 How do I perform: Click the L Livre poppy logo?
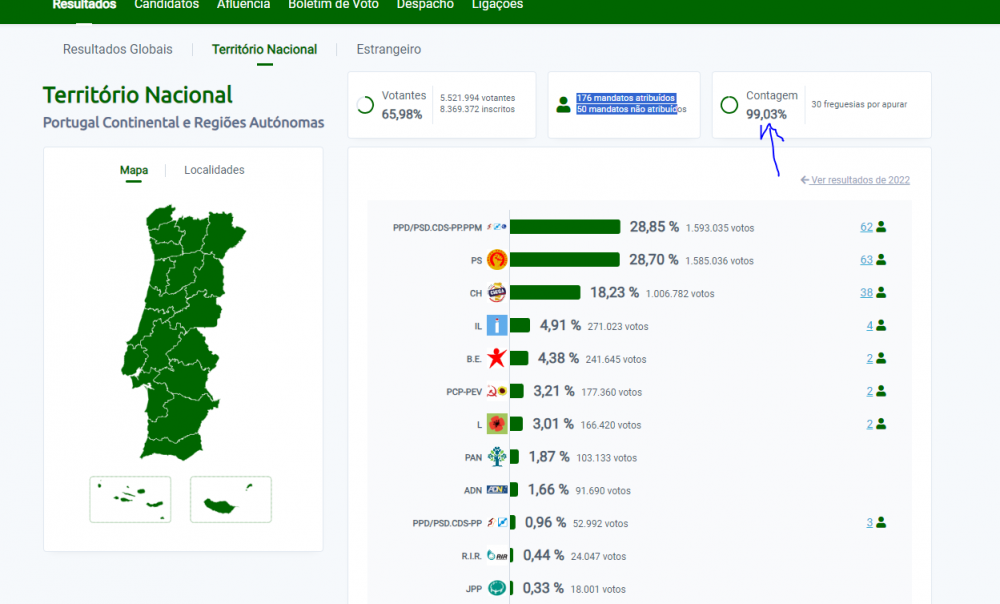click(497, 424)
